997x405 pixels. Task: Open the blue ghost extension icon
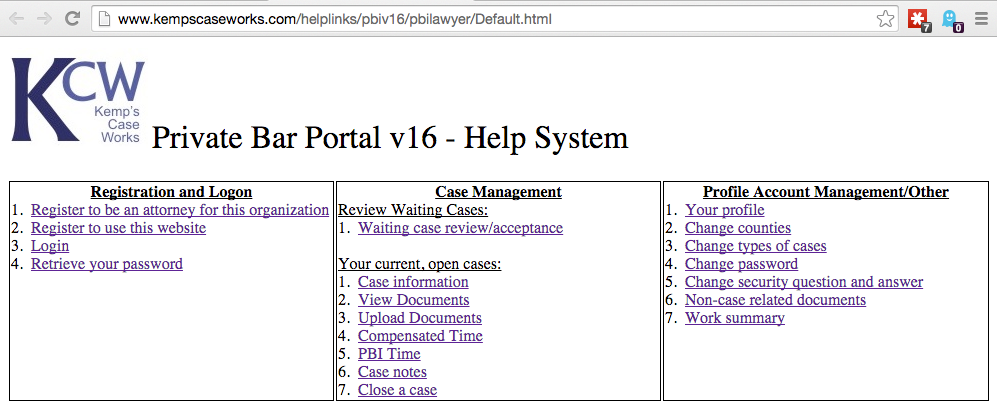(x=950, y=19)
